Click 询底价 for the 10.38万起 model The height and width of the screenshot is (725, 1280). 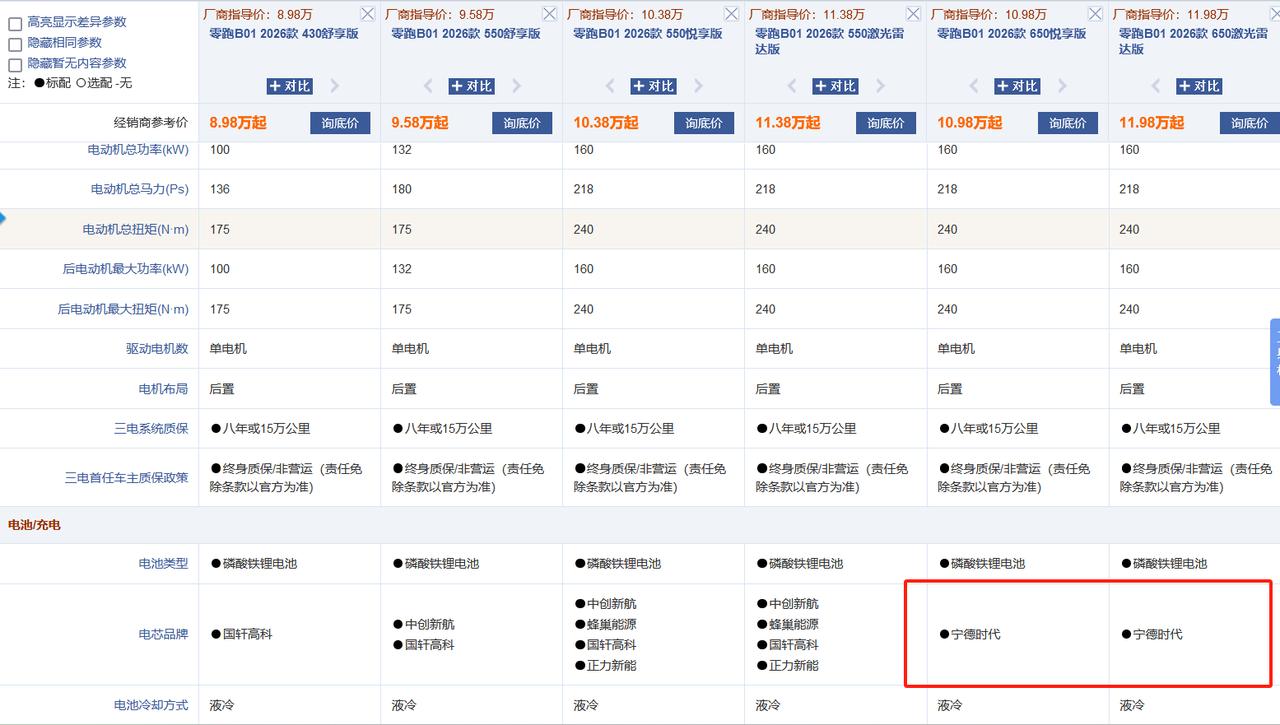pos(704,123)
